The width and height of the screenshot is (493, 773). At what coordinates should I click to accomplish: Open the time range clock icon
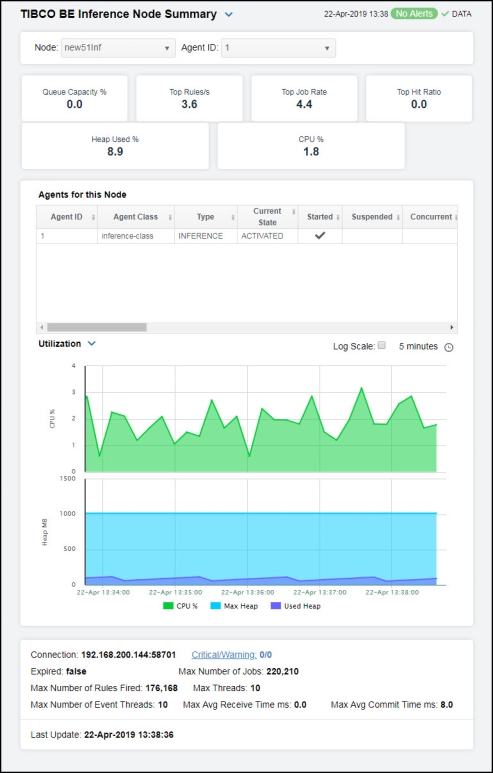pos(449,348)
